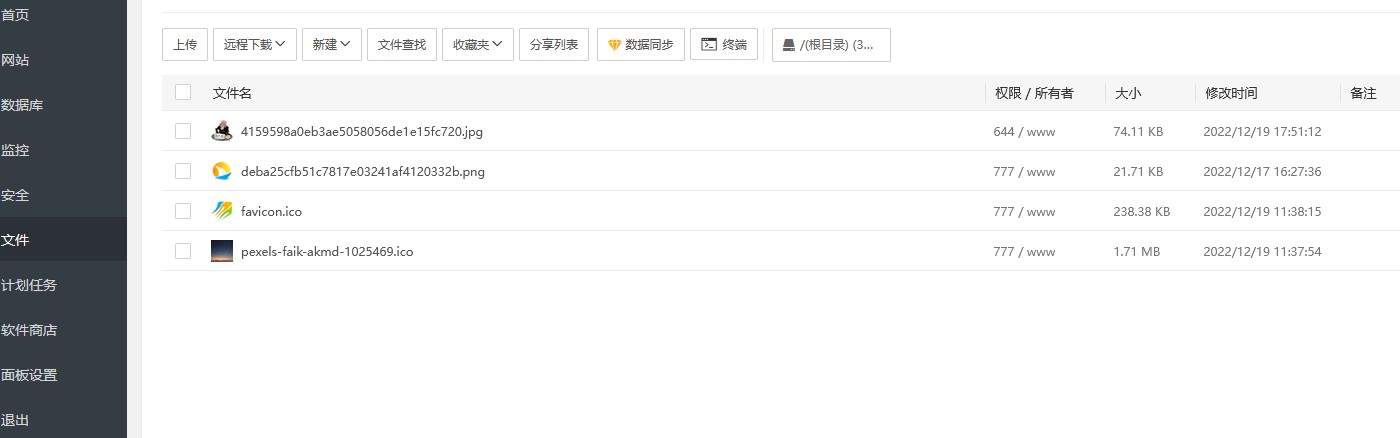The height and width of the screenshot is (438, 1400).
Task: Click the 上传 upload button
Action: [185, 45]
